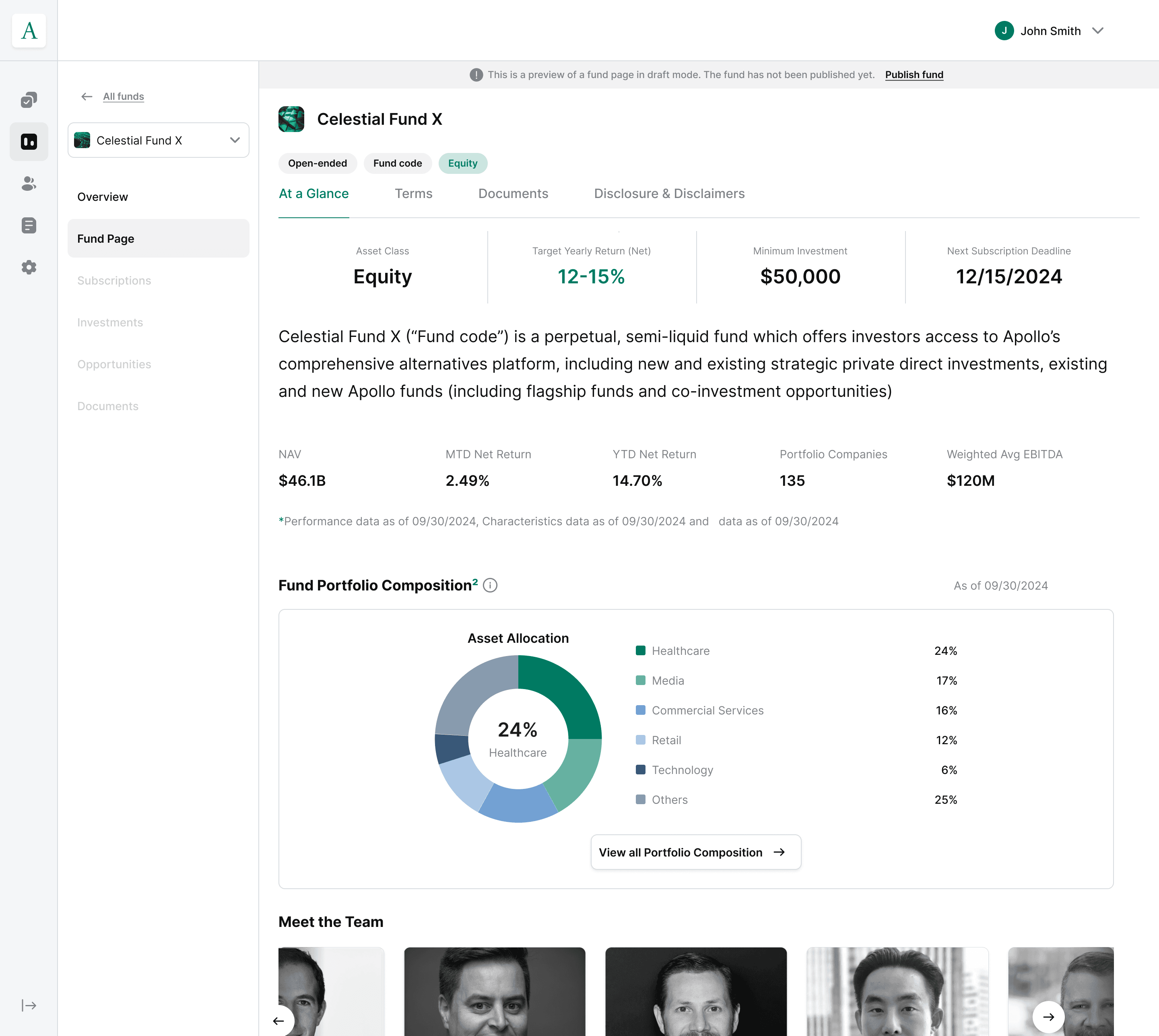Click the $46.1B NAV value
Viewport: 1159px width, 1036px height.
[302, 481]
